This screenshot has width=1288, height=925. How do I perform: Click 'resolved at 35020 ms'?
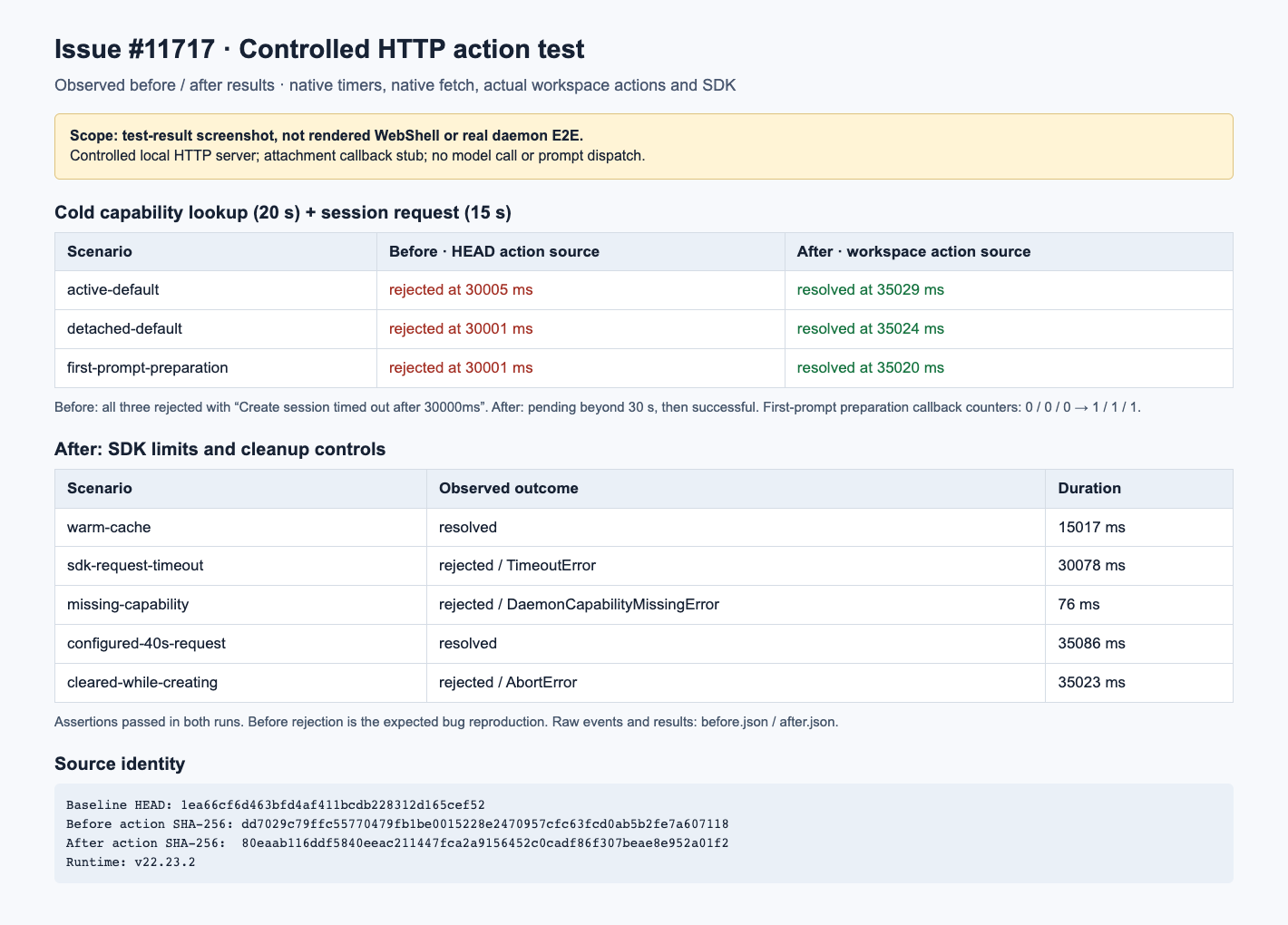coord(871,367)
